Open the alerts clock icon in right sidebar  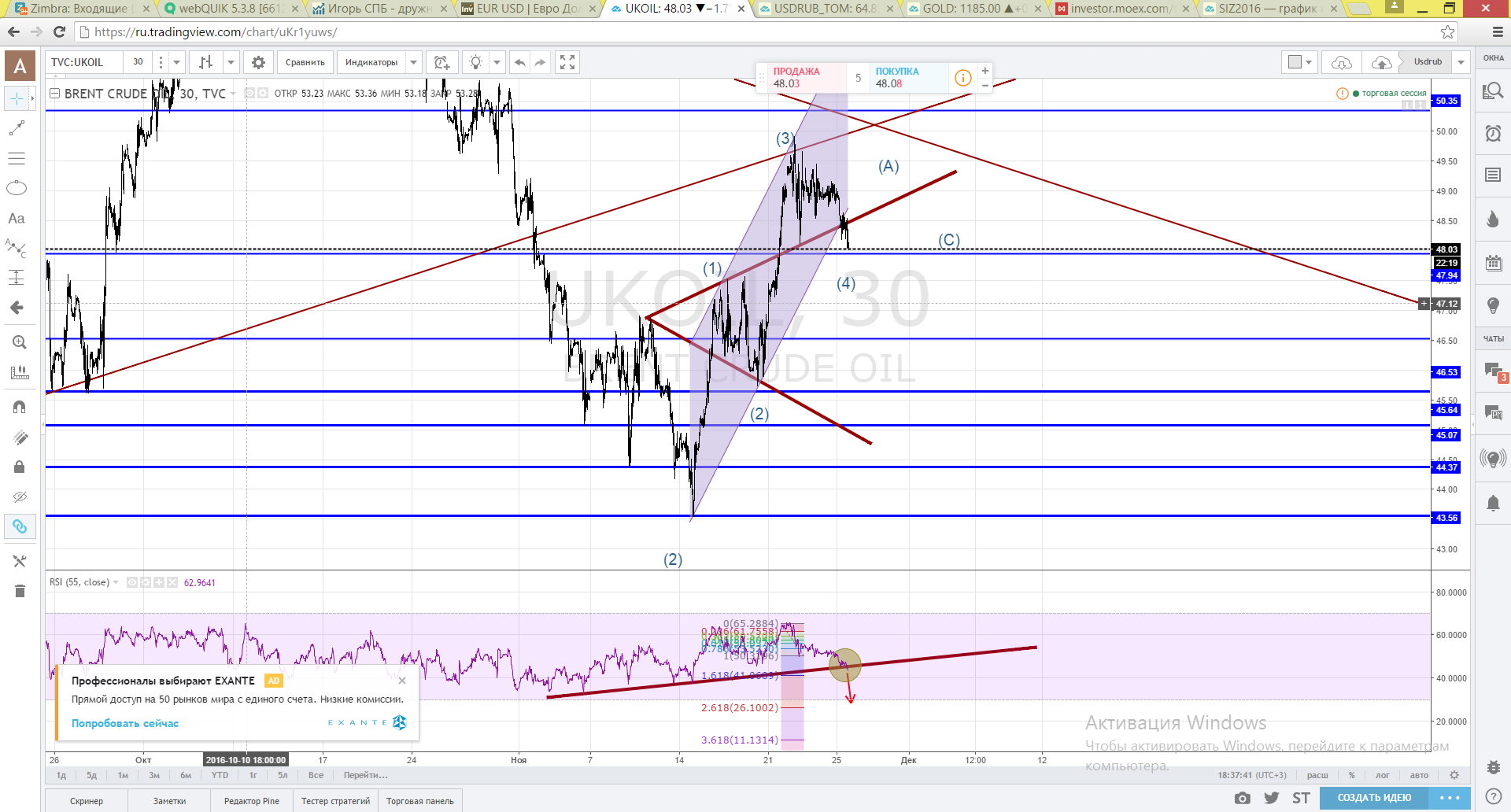click(1493, 133)
